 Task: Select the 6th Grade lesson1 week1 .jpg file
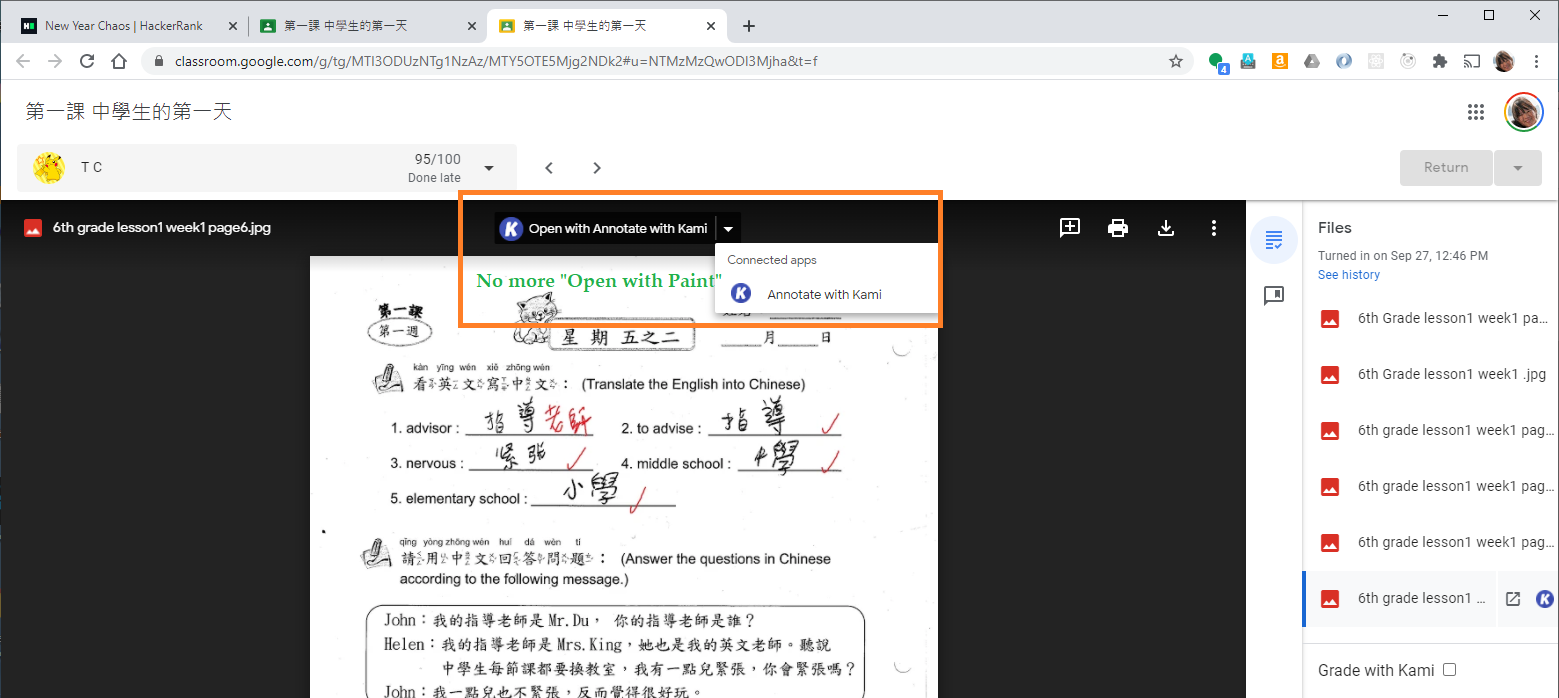(1430, 375)
